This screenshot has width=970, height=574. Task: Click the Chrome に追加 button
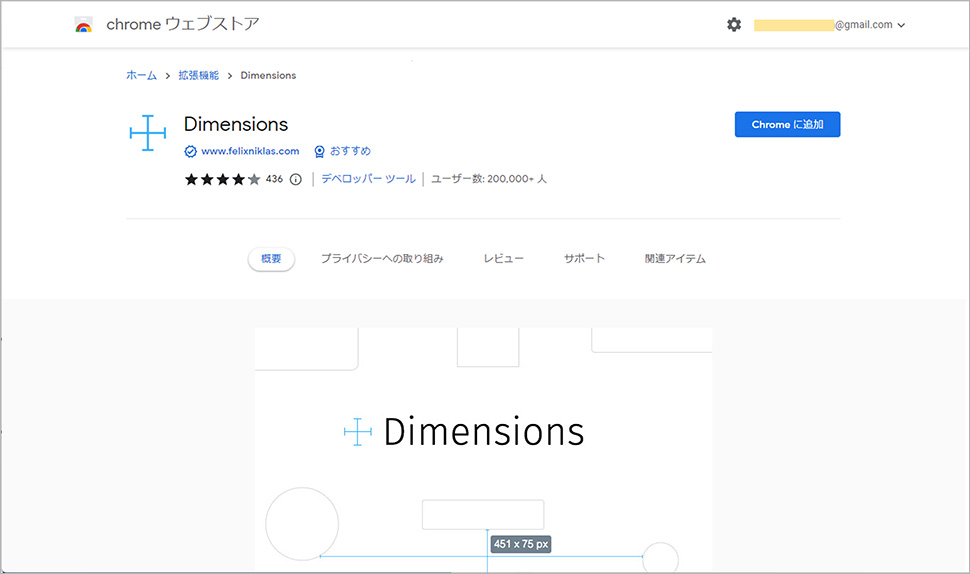tap(787, 124)
